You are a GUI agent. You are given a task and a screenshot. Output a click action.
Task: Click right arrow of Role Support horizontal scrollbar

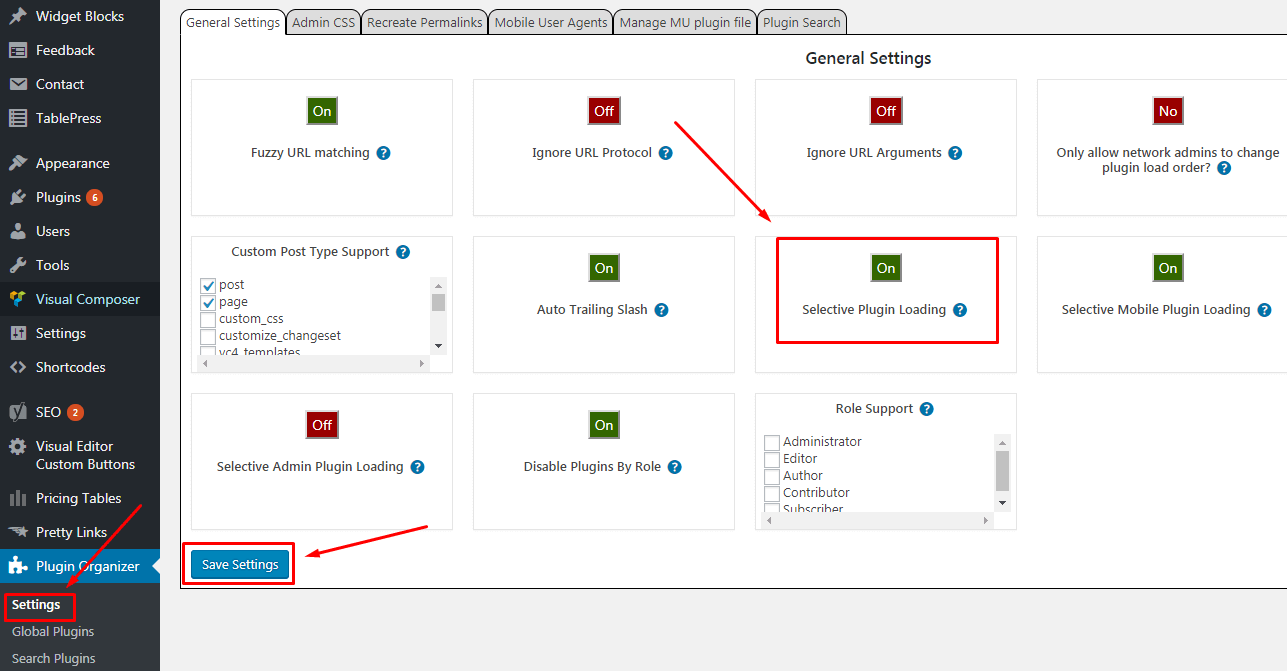point(985,521)
